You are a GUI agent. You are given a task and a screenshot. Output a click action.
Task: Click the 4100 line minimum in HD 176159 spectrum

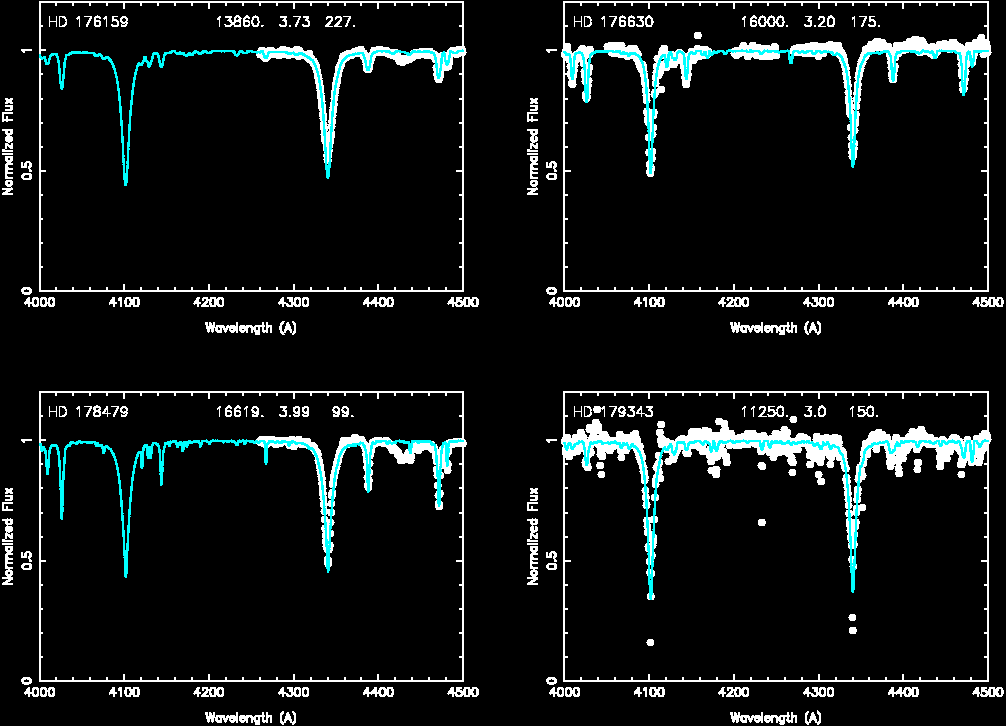click(x=125, y=183)
